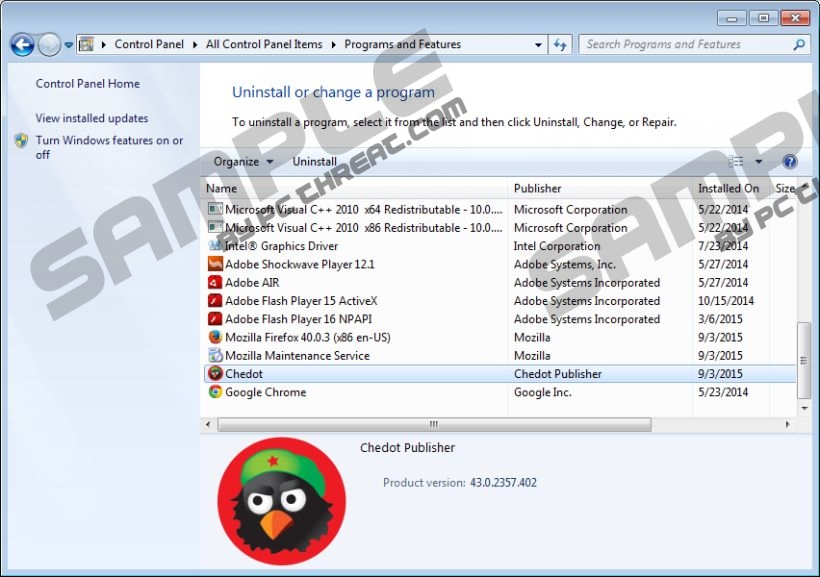
Task: Click the Uninstall toolbar button
Action: [314, 162]
